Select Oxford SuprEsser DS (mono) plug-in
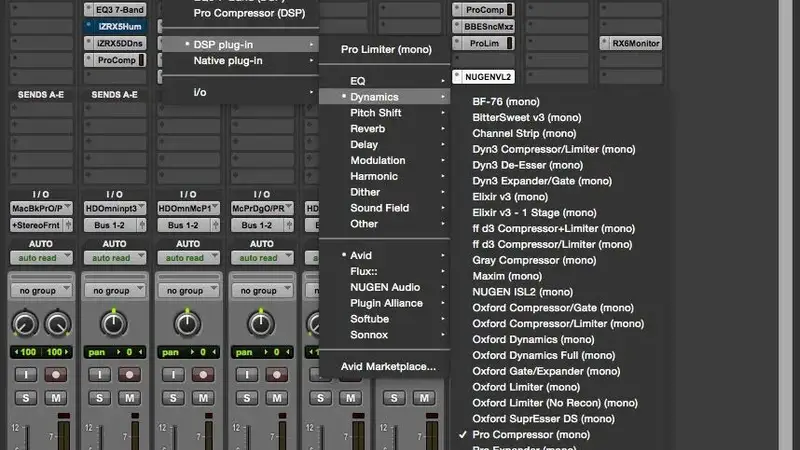The image size is (800, 450). pos(543,419)
